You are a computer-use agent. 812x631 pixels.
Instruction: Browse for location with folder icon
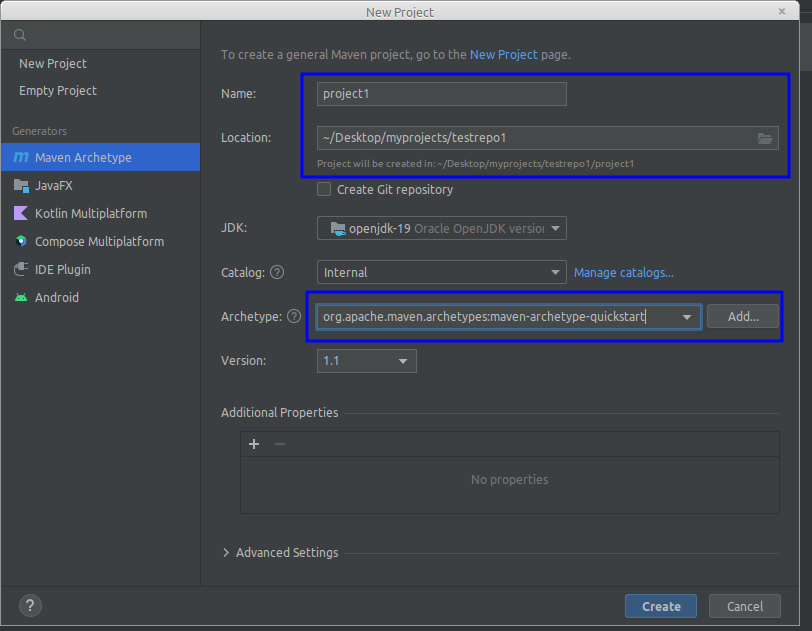tap(765, 138)
